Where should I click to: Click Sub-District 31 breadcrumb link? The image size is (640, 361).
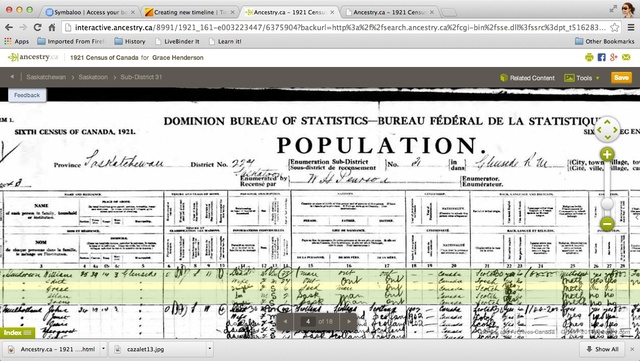pos(141,77)
